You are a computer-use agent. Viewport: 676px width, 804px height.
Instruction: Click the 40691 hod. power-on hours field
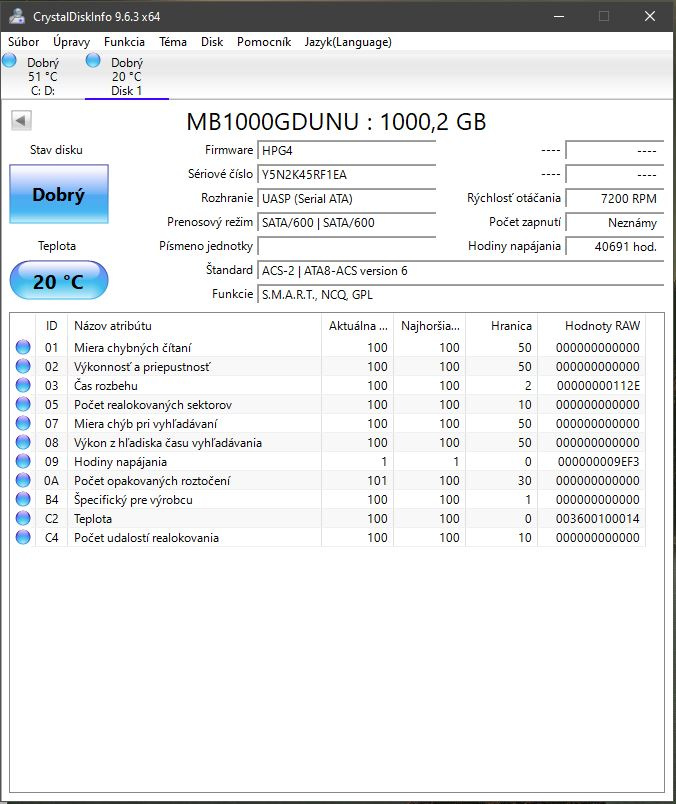click(x=614, y=247)
